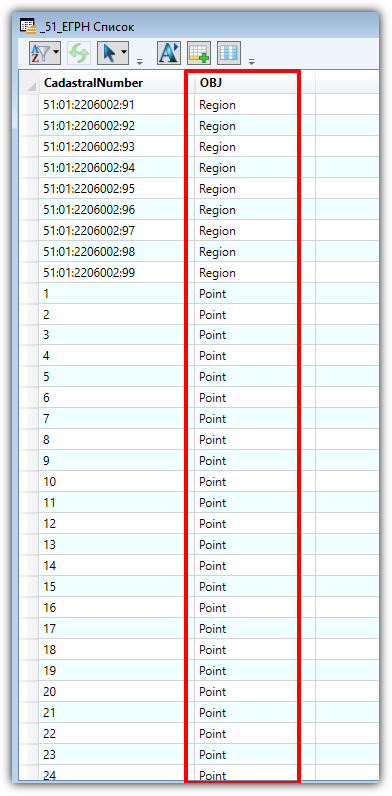Image resolution: width=392 pixels, height=796 pixels.
Task: Click the browser window icon in title bar
Action: 27,26
